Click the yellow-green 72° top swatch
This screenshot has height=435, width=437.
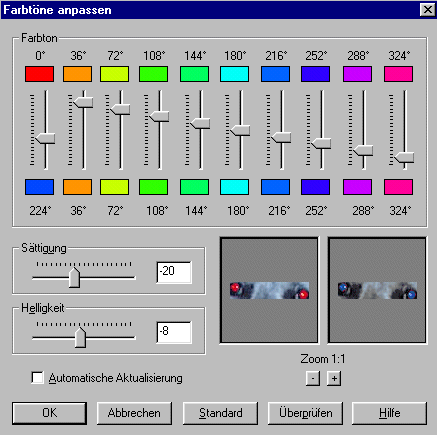coord(115,74)
